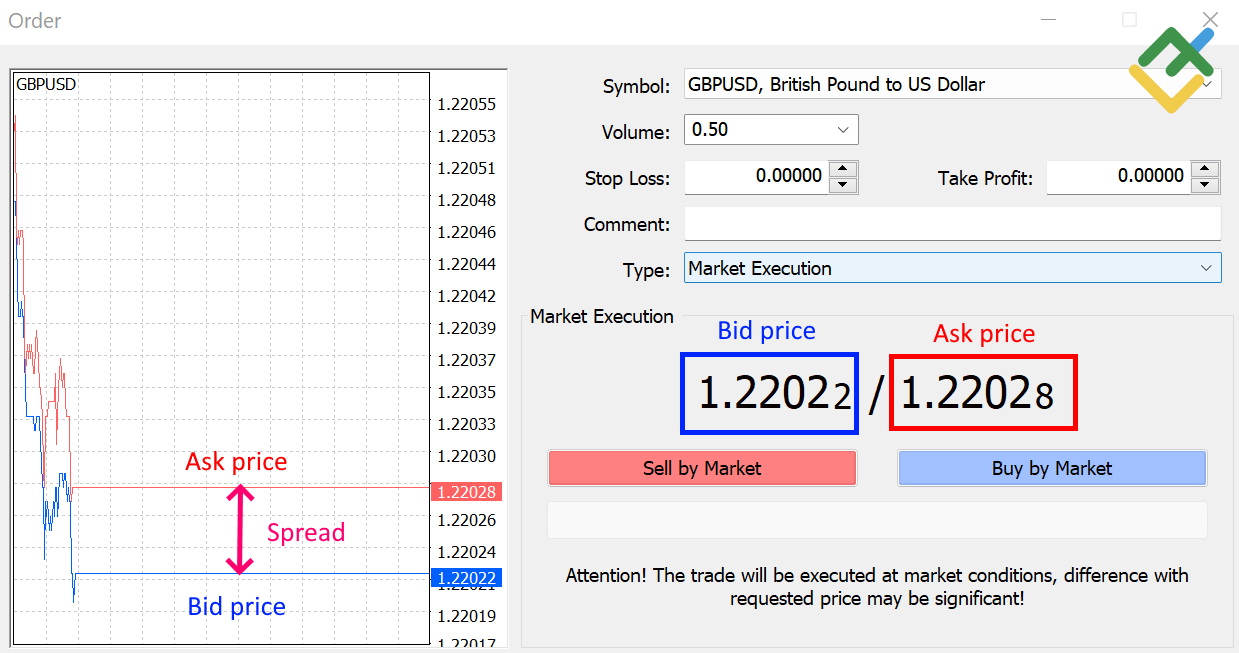
Task: Click the GBPUSD label in the tick chart
Action: (x=46, y=85)
